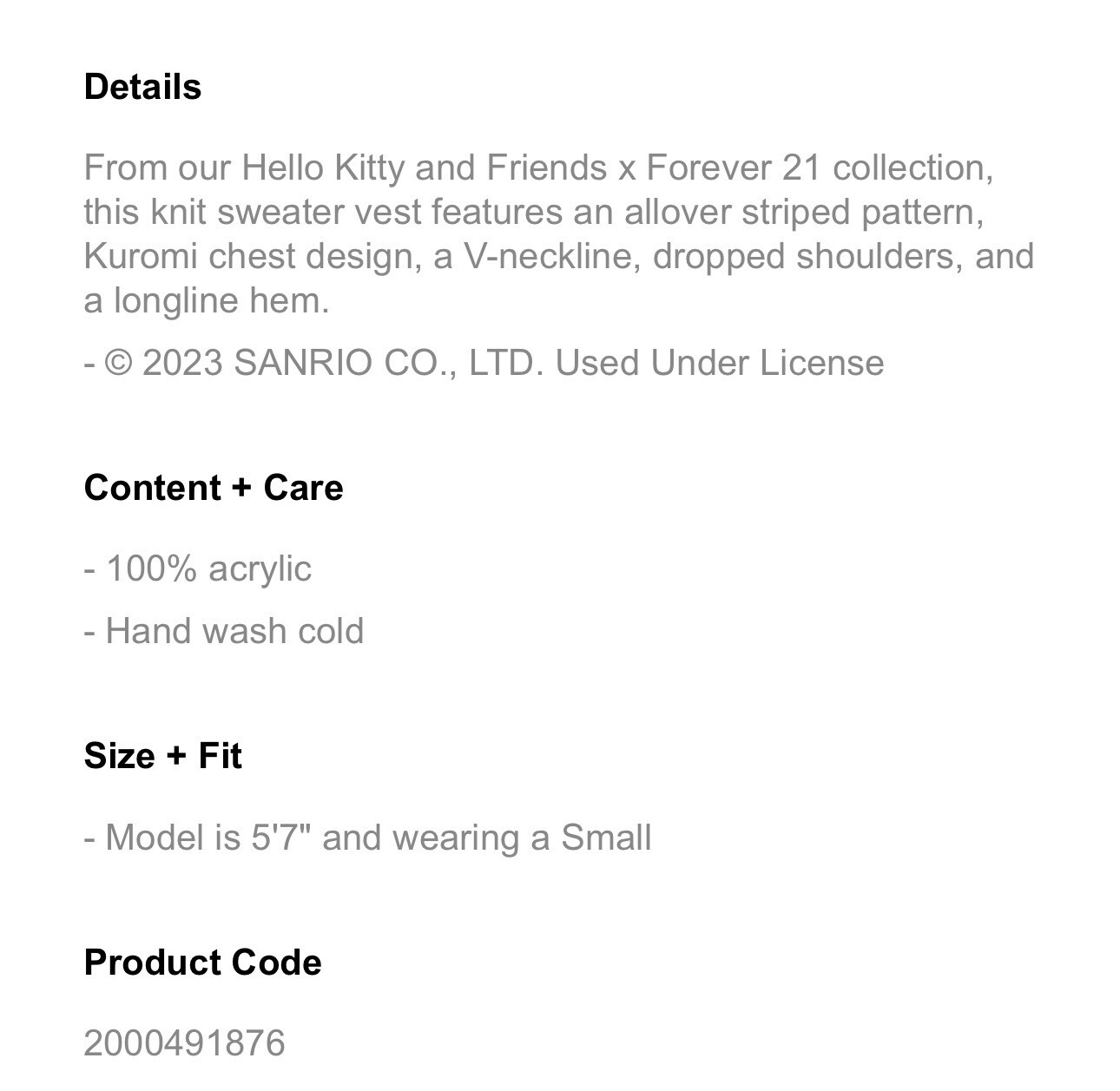1120x1091 pixels.
Task: Click the copyright symbol before 2023
Action: 119,362
